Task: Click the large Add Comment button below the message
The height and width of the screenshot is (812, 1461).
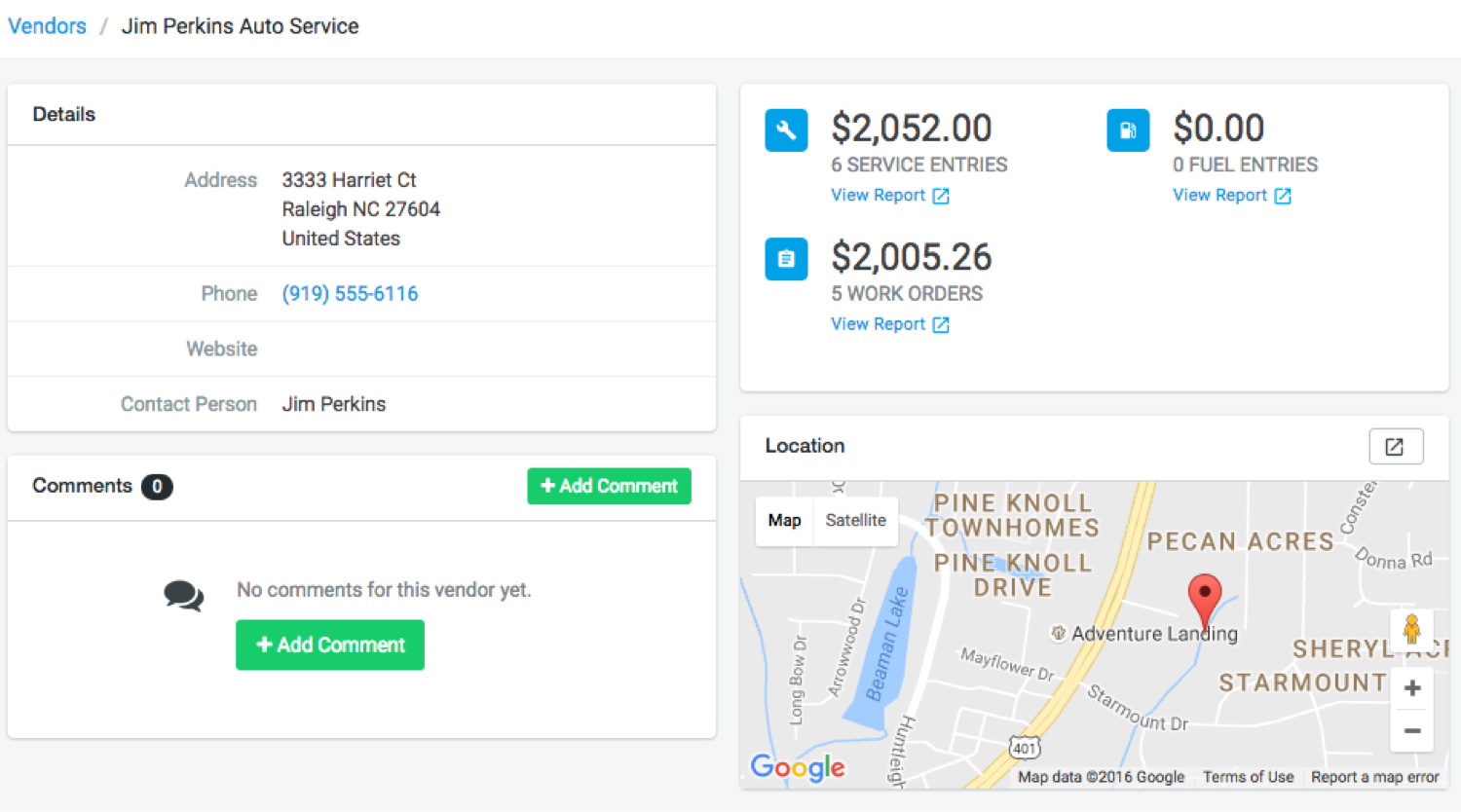Action: point(330,645)
